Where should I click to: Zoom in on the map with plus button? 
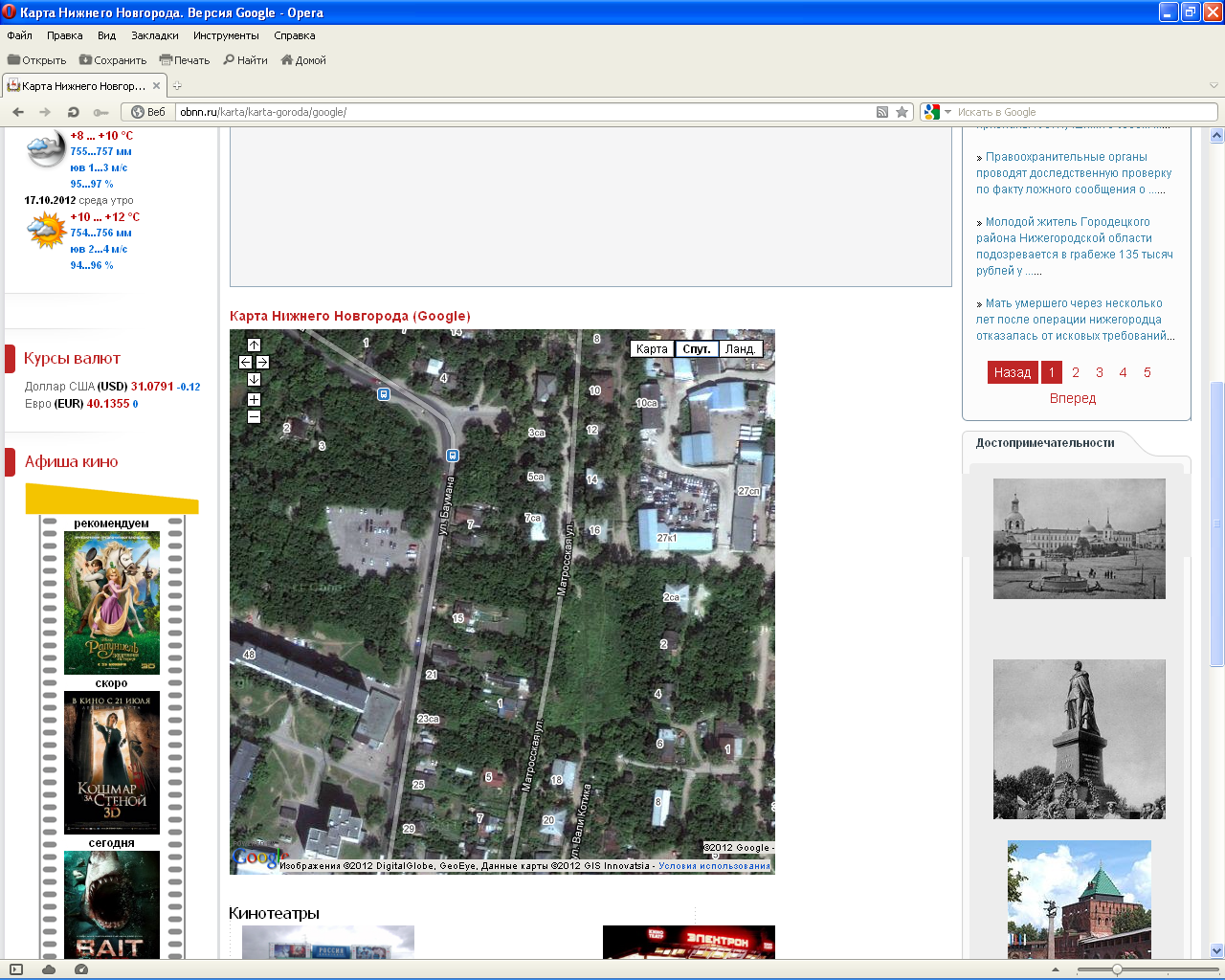[254, 400]
